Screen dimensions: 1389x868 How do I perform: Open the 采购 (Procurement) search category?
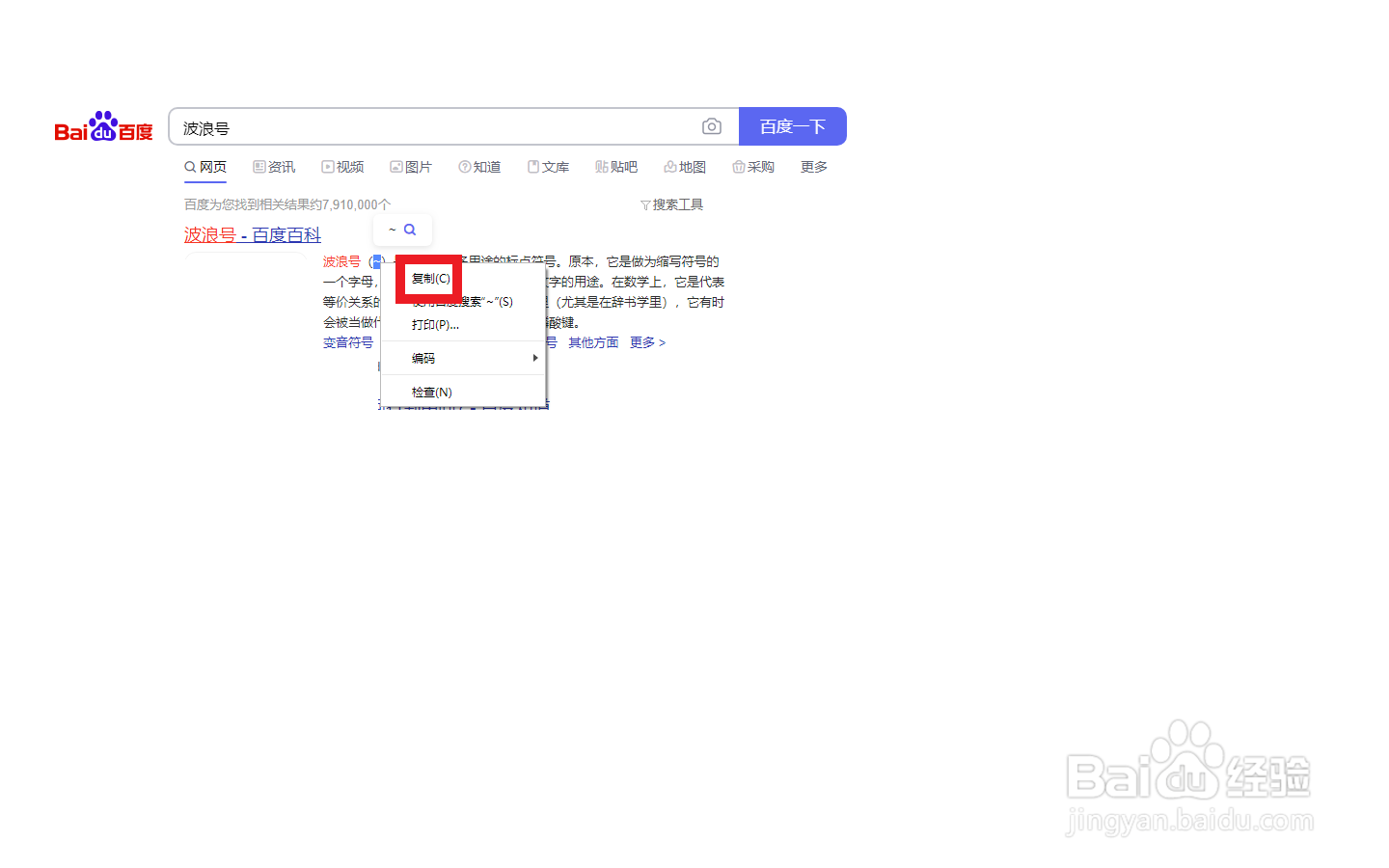[753, 166]
